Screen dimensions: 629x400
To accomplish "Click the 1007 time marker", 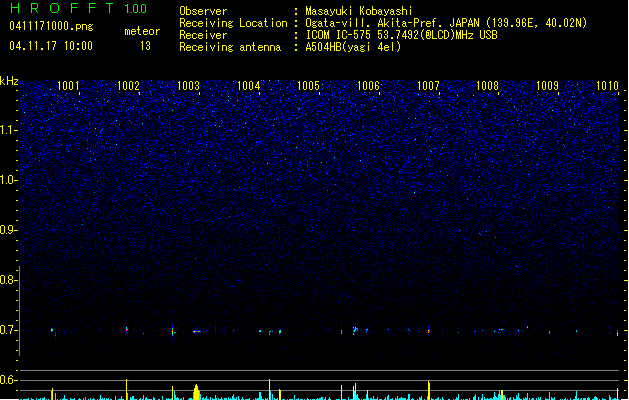I will [x=428, y=86].
